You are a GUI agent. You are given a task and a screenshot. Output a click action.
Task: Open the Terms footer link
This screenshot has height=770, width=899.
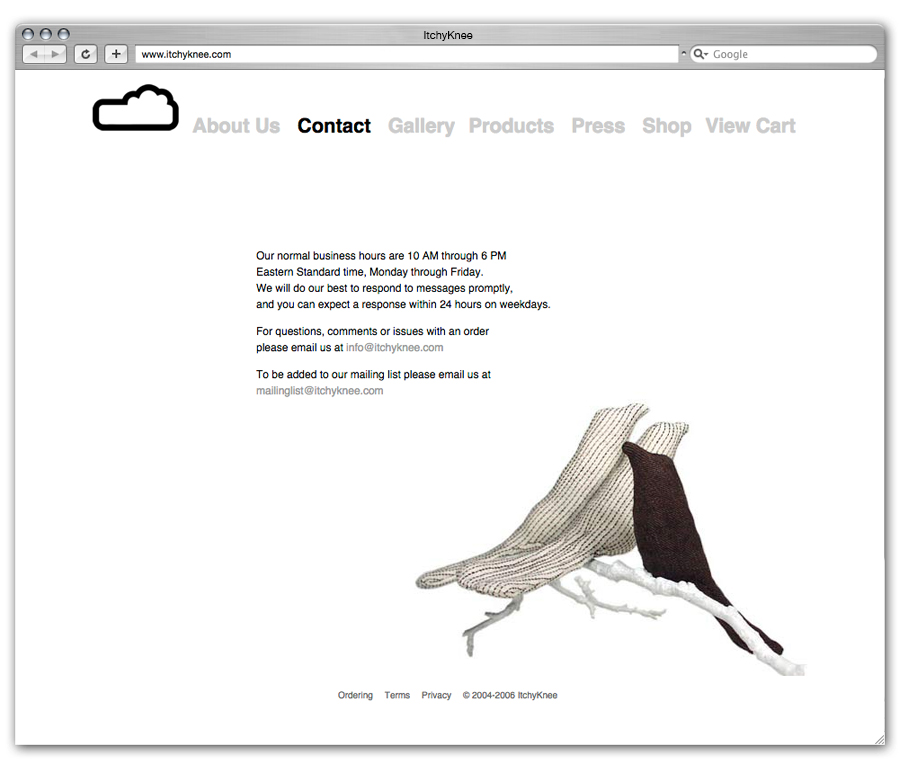click(397, 695)
